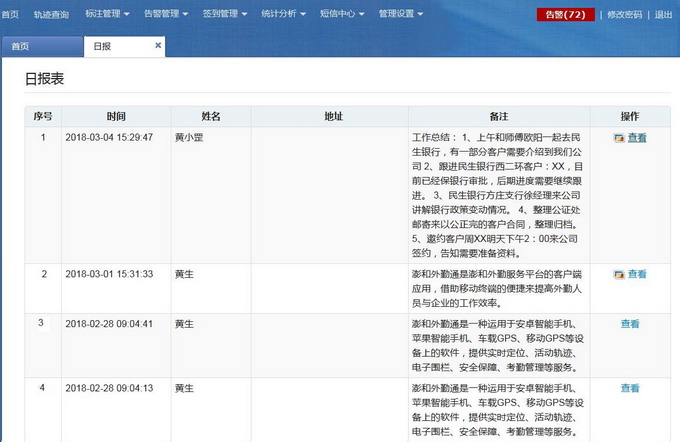Click the 退出 logout link
The width and height of the screenshot is (680, 442).
663,15
